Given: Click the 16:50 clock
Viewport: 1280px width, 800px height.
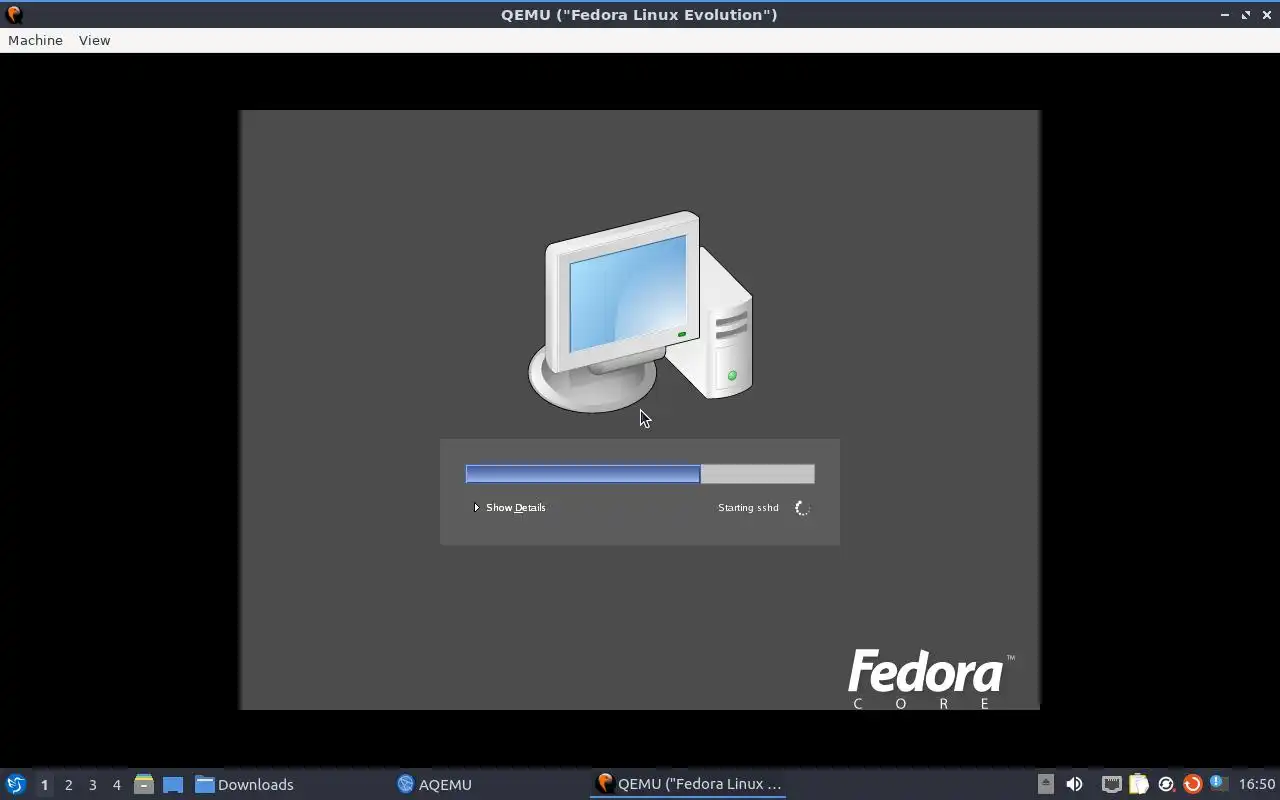Looking at the screenshot, I should [1257, 784].
